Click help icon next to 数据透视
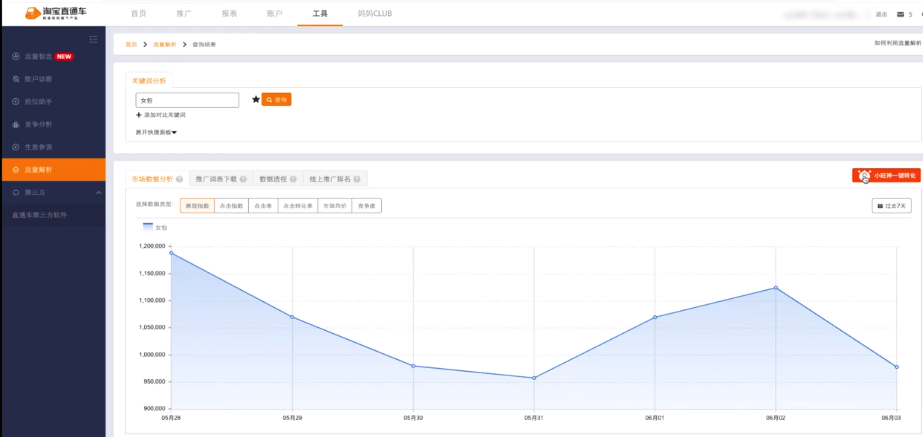This screenshot has width=923, height=437. point(293,179)
